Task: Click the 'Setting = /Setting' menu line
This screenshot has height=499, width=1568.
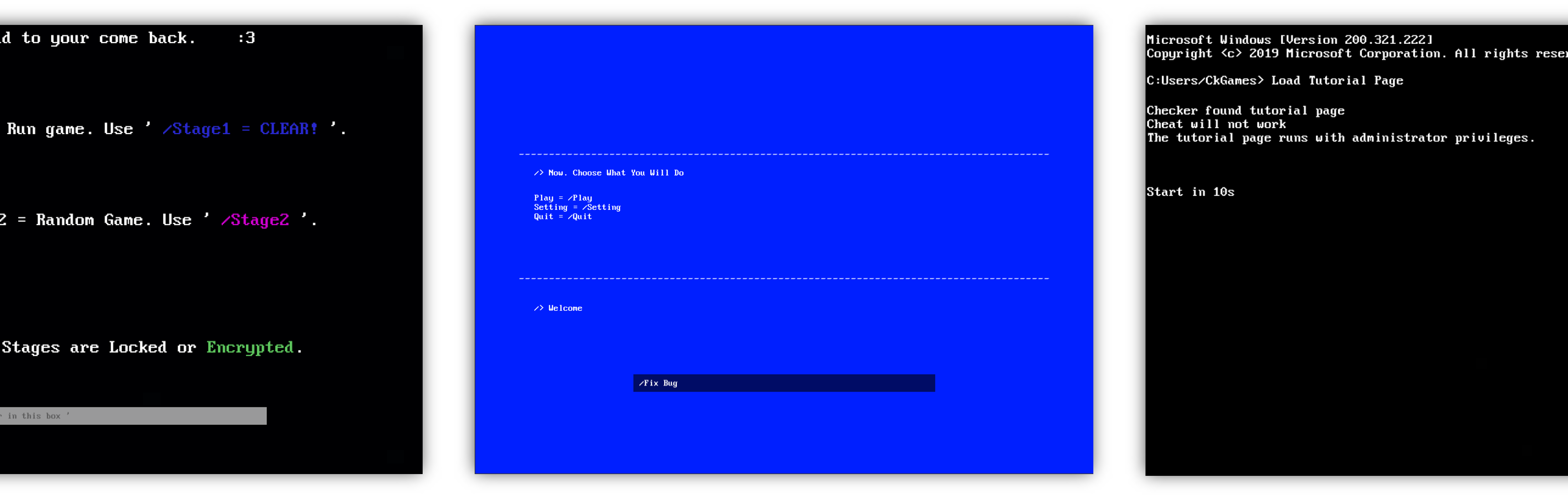Action: [577, 207]
